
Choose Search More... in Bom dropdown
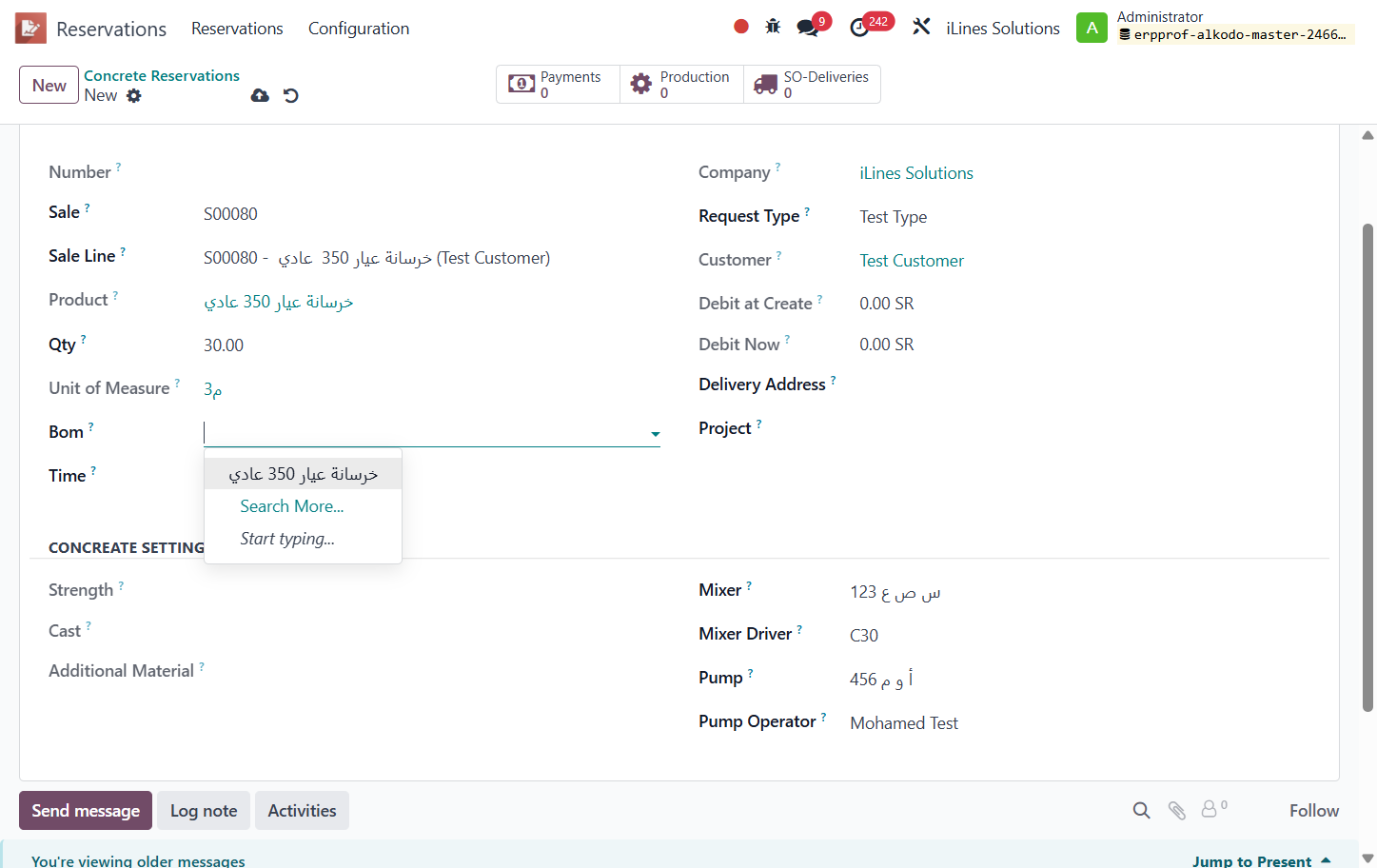292,506
